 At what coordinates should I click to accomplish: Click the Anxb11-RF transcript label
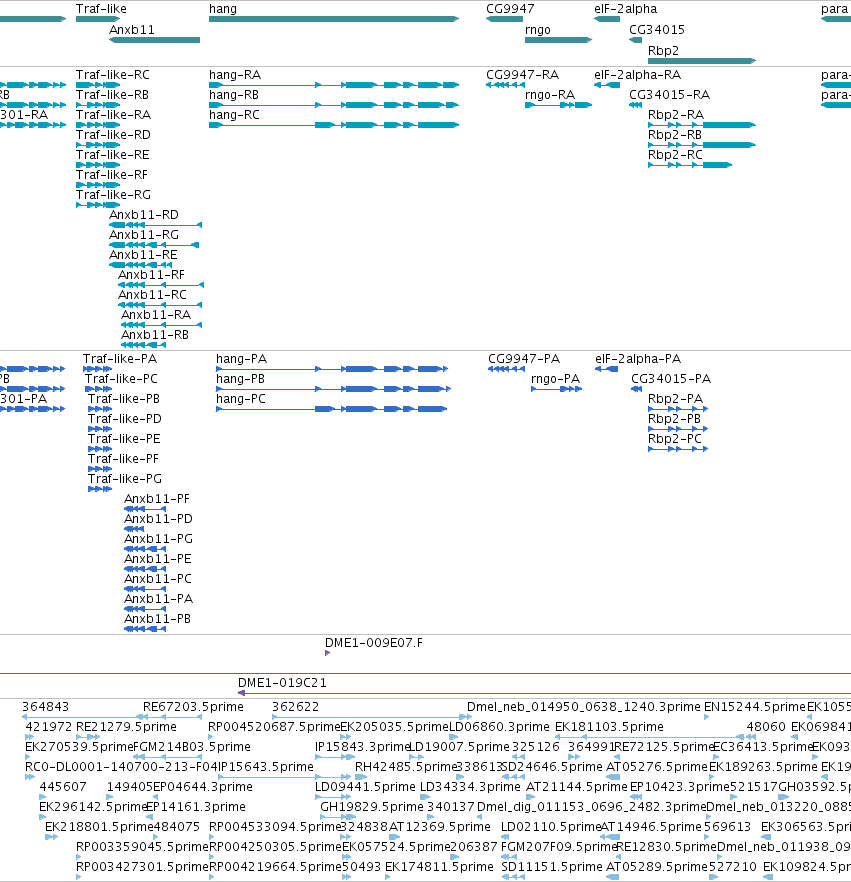[x=151, y=274]
